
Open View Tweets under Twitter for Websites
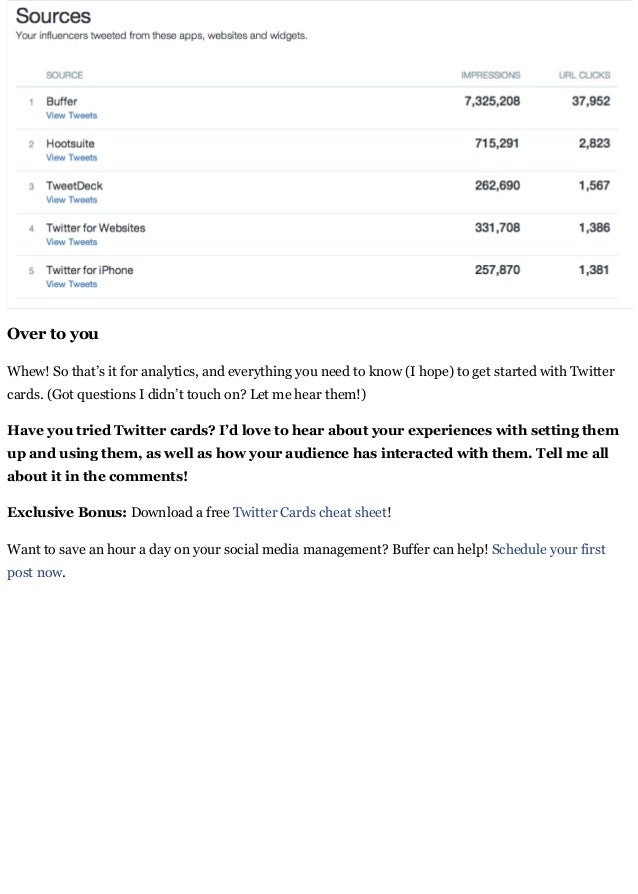[x=71, y=242]
